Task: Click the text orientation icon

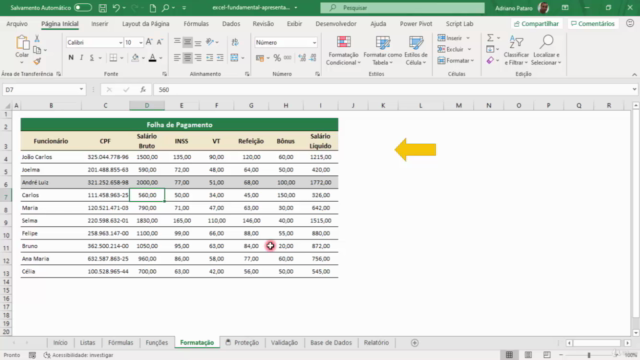Action: [x=210, y=42]
